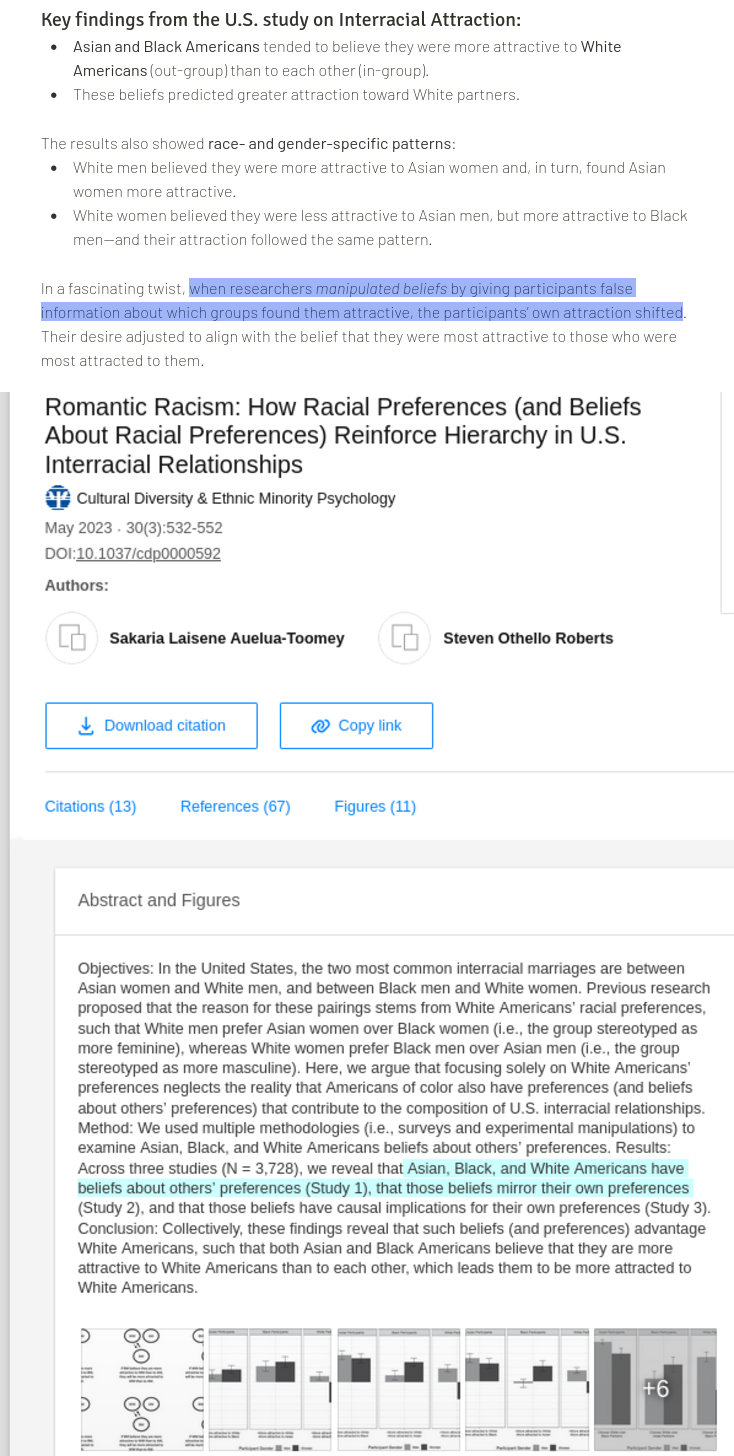The width and height of the screenshot is (734, 1456).
Task: Open the Cultural Diversity & Ethnic Minority Psychology journal link
Action: point(236,498)
